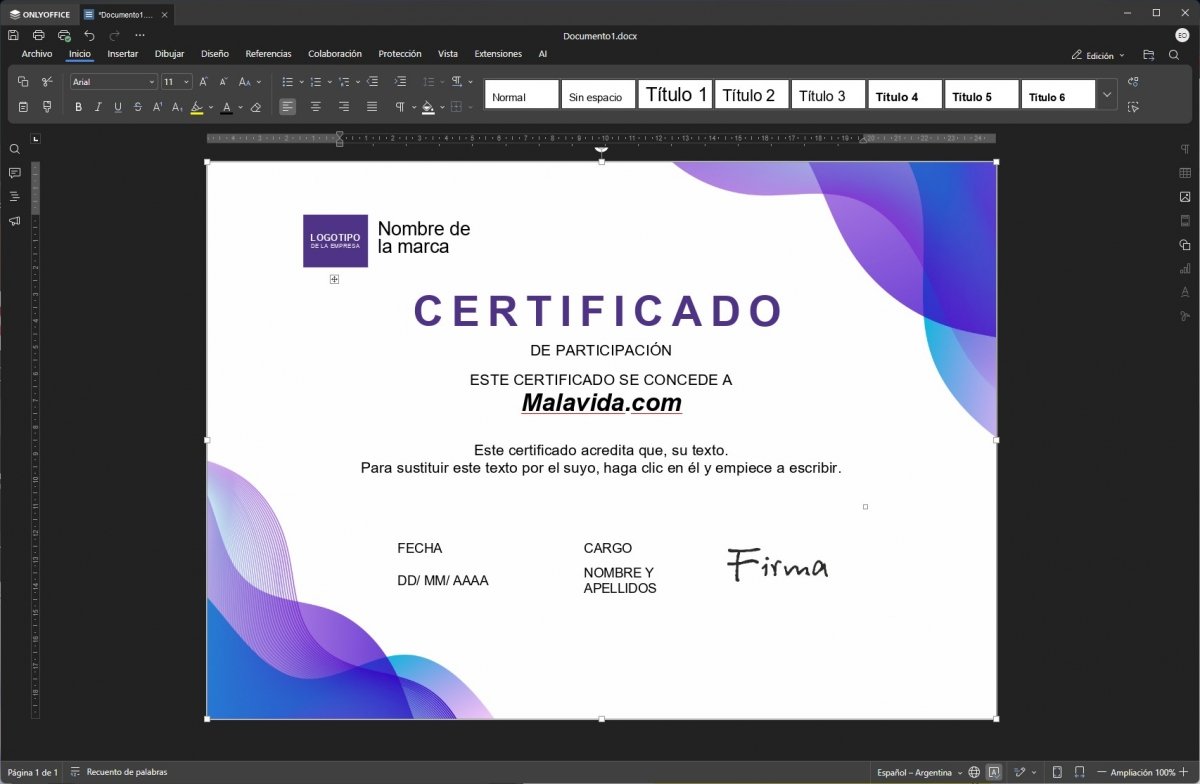Toggle bold formatting in the toolbar
1200x784 pixels.
(79, 107)
